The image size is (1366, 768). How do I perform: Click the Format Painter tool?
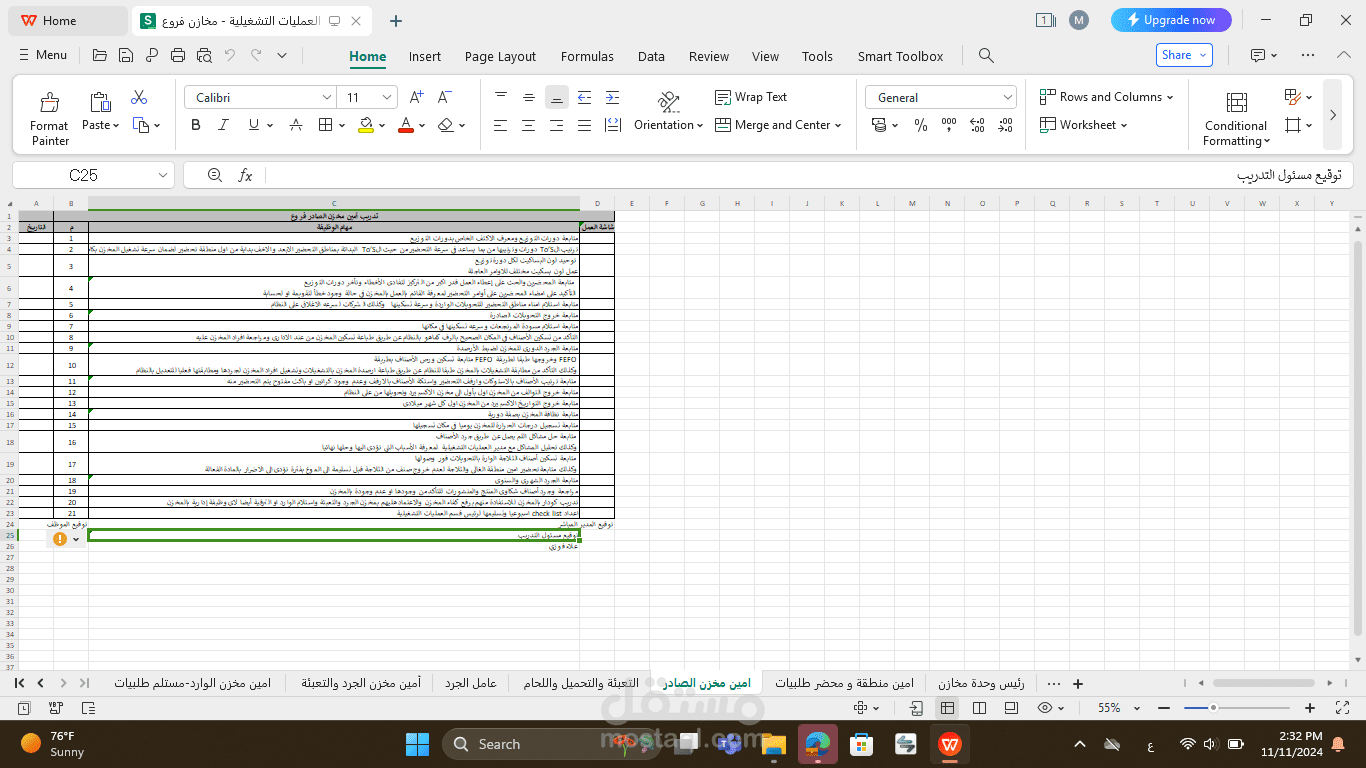point(49,118)
